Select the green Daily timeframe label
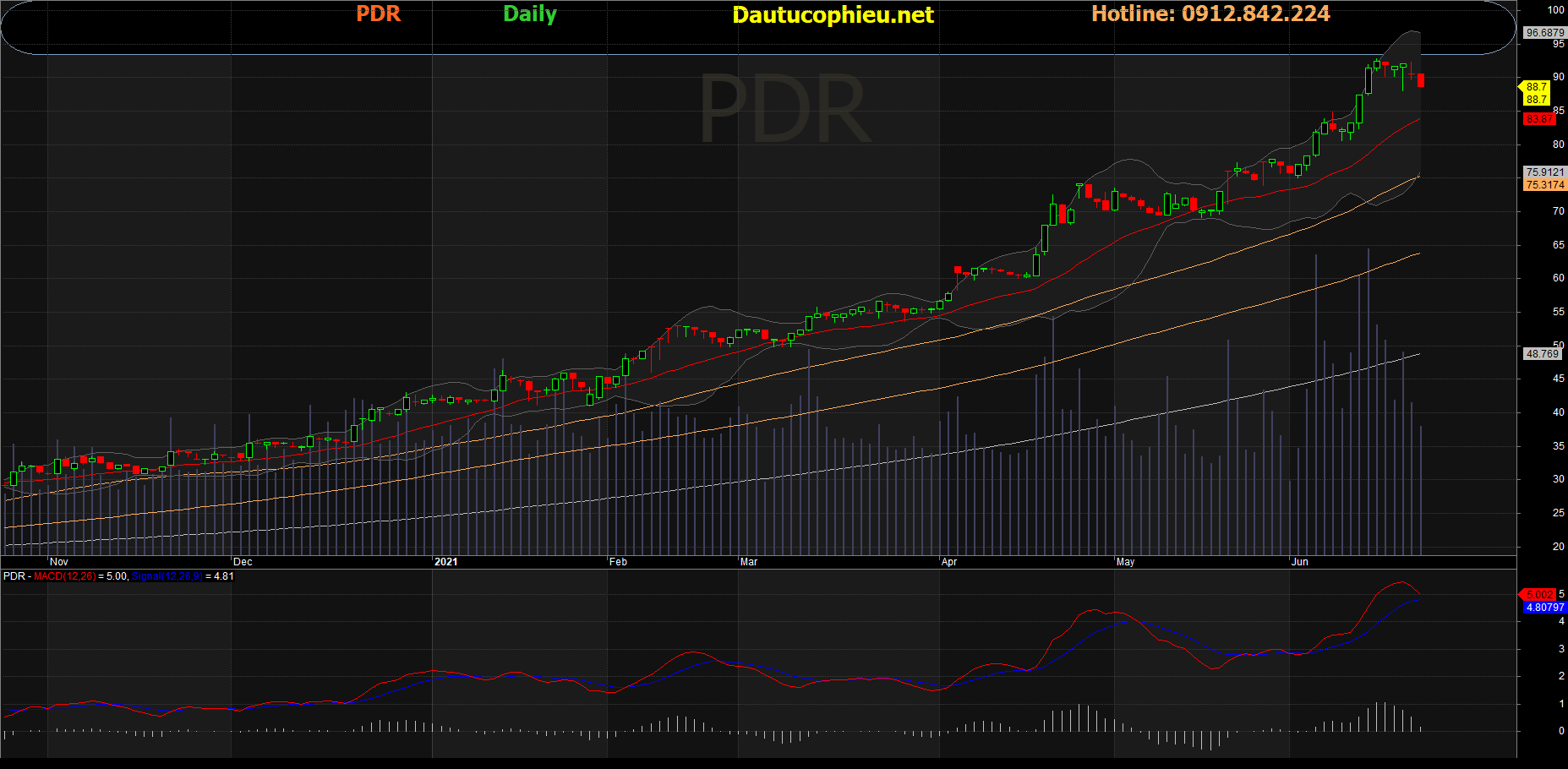The image size is (1568, 769). point(530,14)
